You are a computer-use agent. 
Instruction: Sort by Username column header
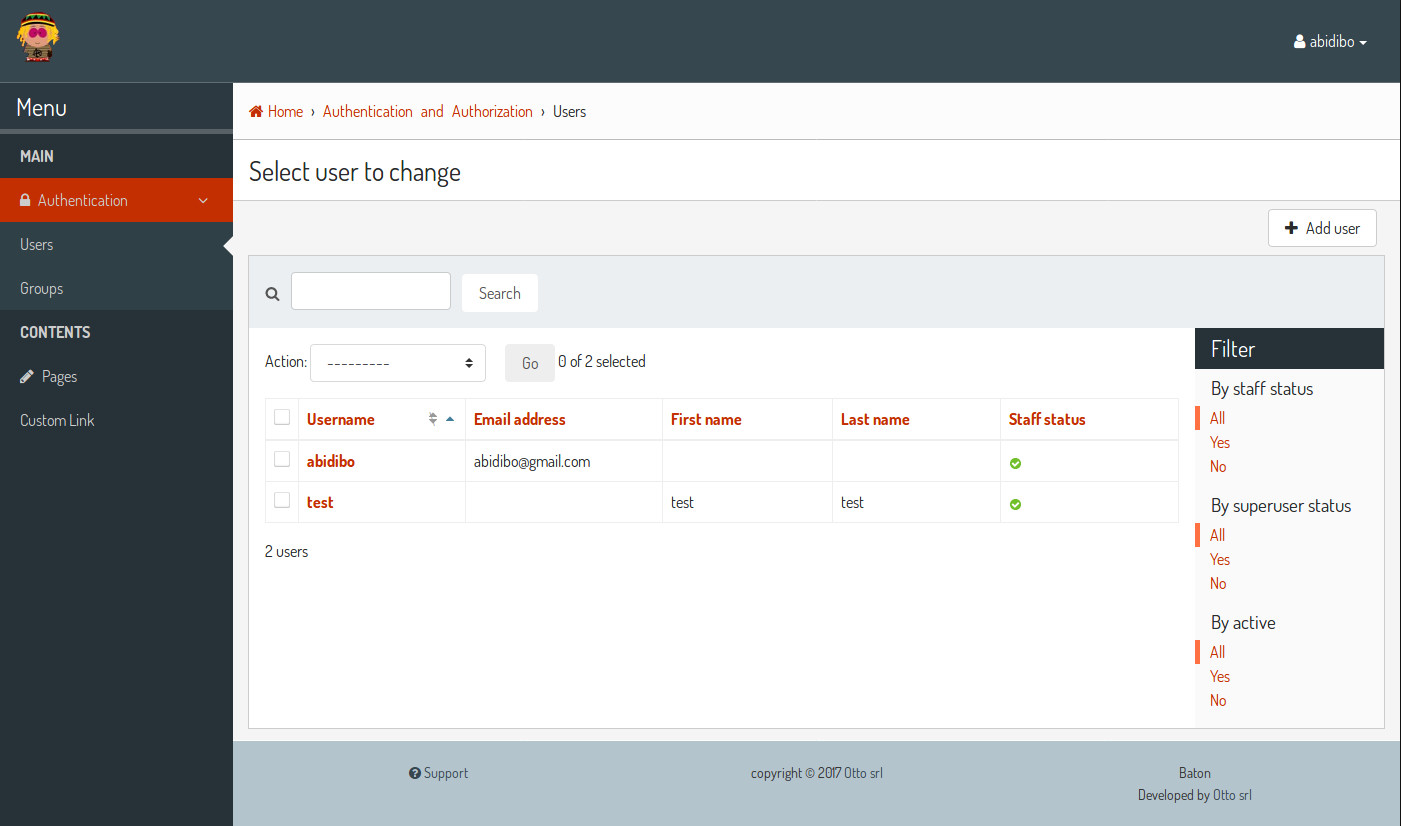(x=341, y=419)
